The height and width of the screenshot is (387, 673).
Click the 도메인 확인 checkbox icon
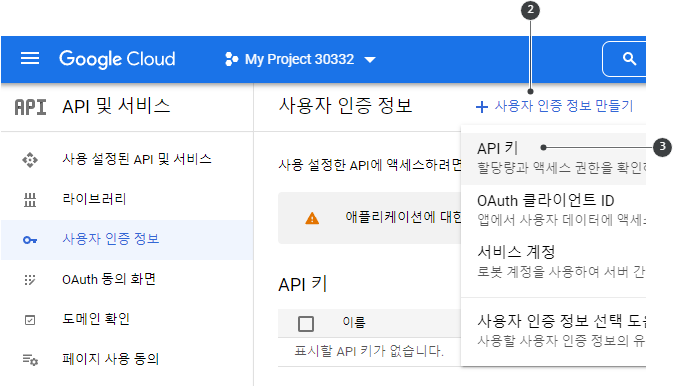(x=30, y=320)
